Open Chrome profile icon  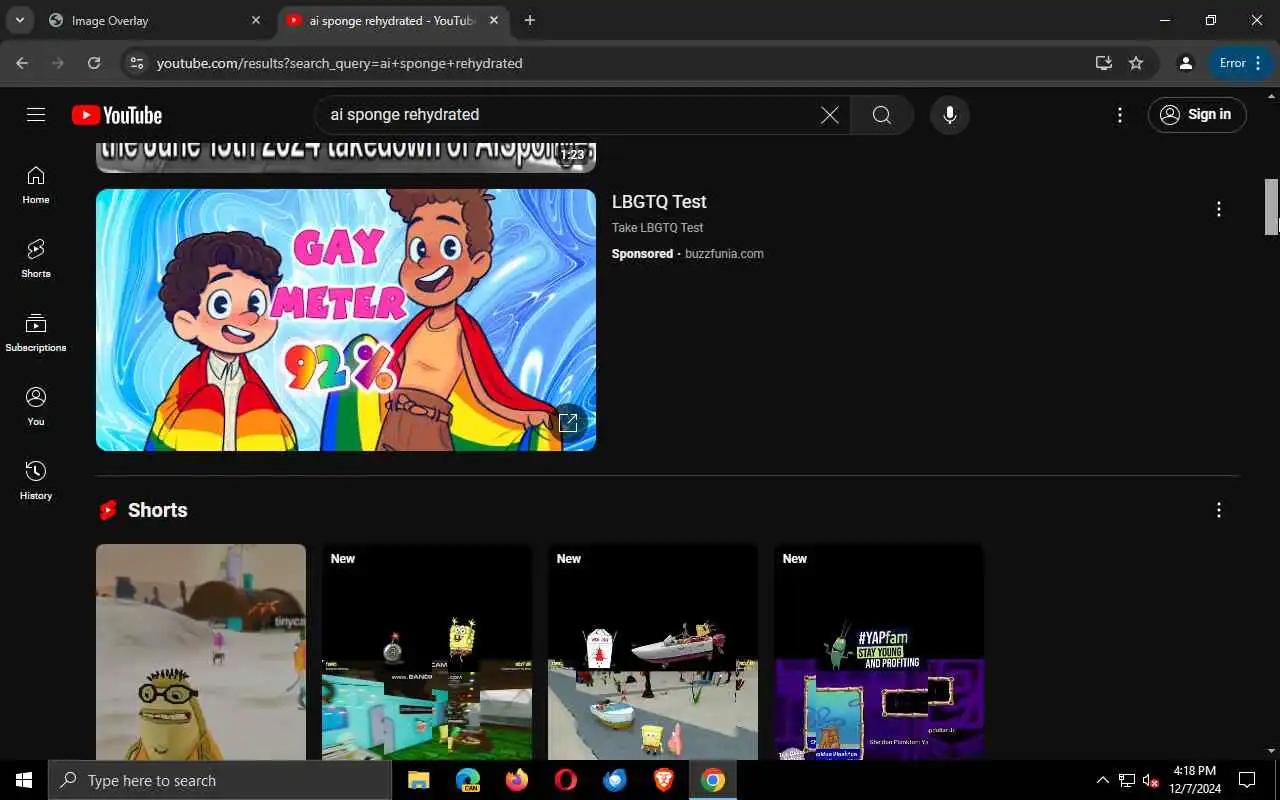1186,63
